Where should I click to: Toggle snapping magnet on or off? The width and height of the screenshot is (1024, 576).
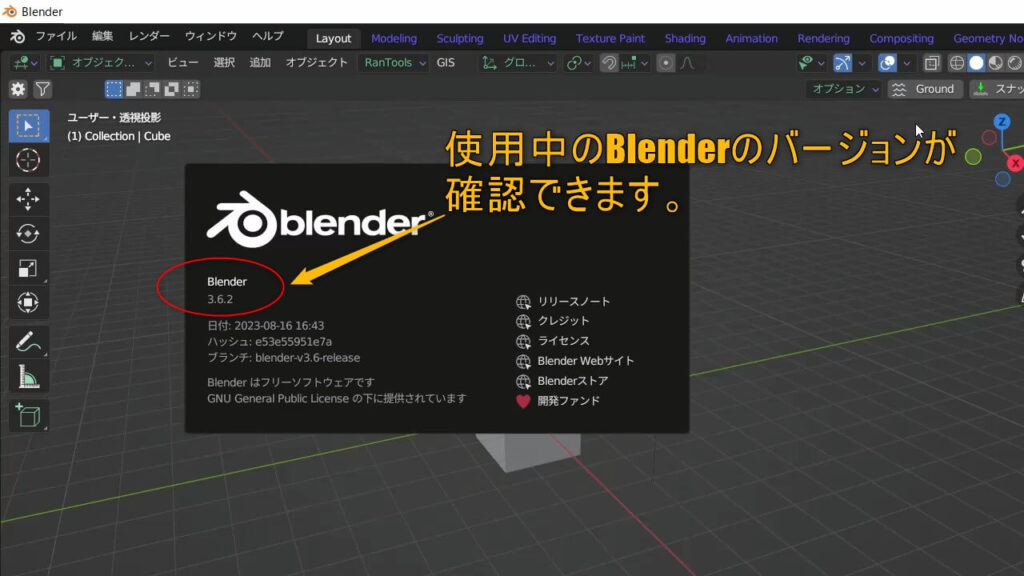(609, 63)
